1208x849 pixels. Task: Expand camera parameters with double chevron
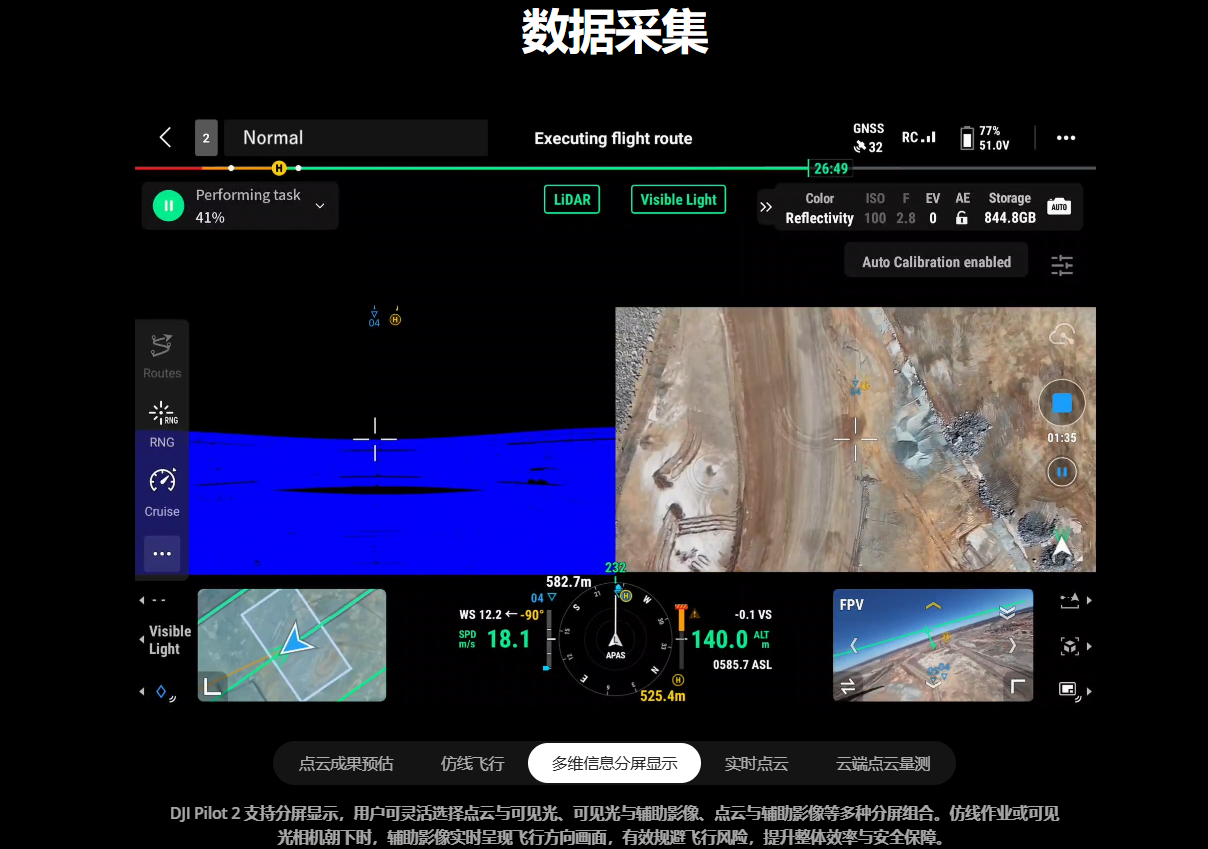[x=766, y=207]
